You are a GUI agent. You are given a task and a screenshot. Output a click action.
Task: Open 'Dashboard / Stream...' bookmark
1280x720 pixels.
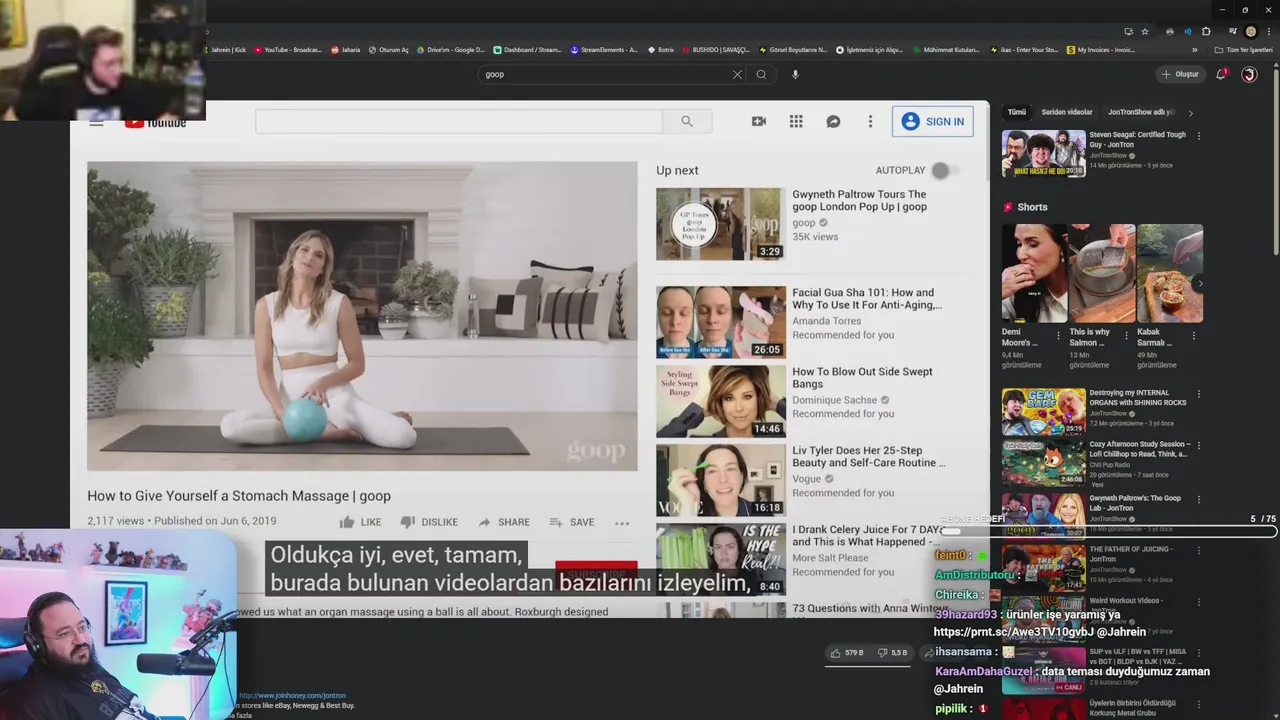coord(527,49)
